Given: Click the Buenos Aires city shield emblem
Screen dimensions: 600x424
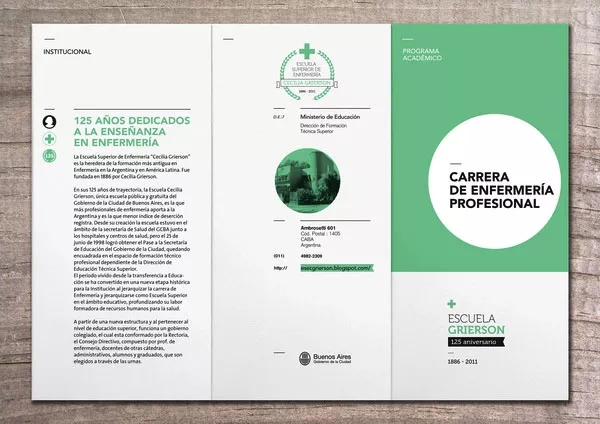Looking at the screenshot, I should tap(305, 359).
